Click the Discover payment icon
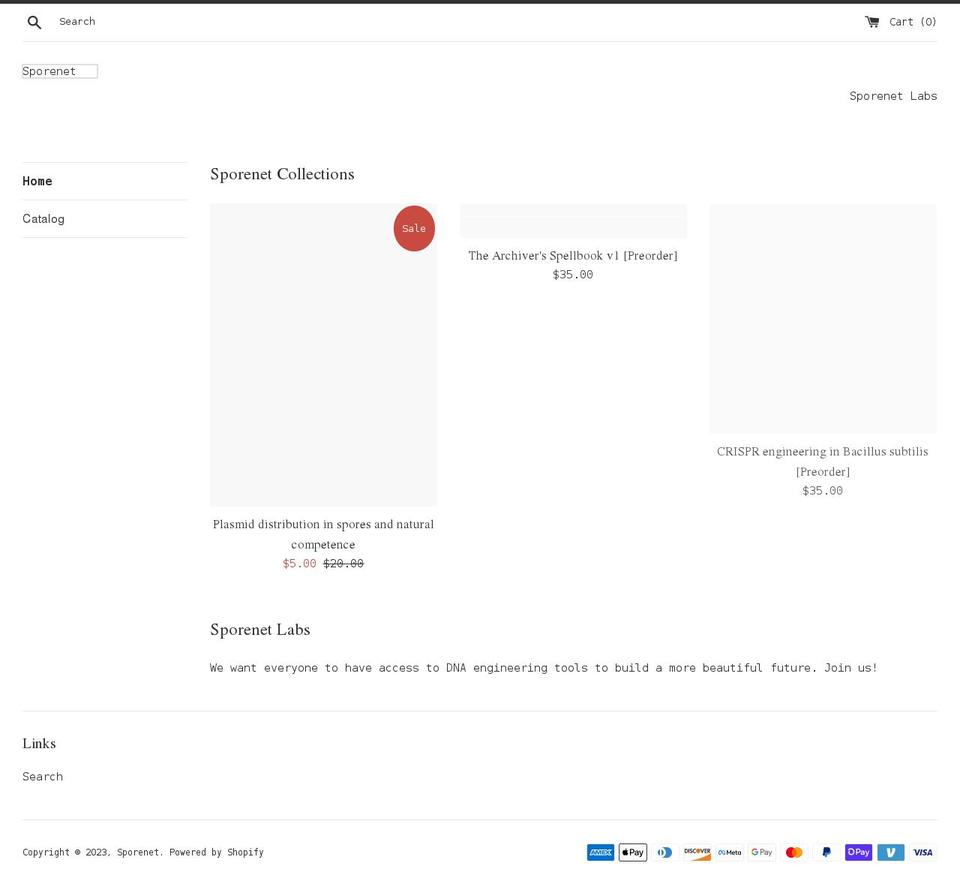This screenshot has width=960, height=884. [x=697, y=852]
